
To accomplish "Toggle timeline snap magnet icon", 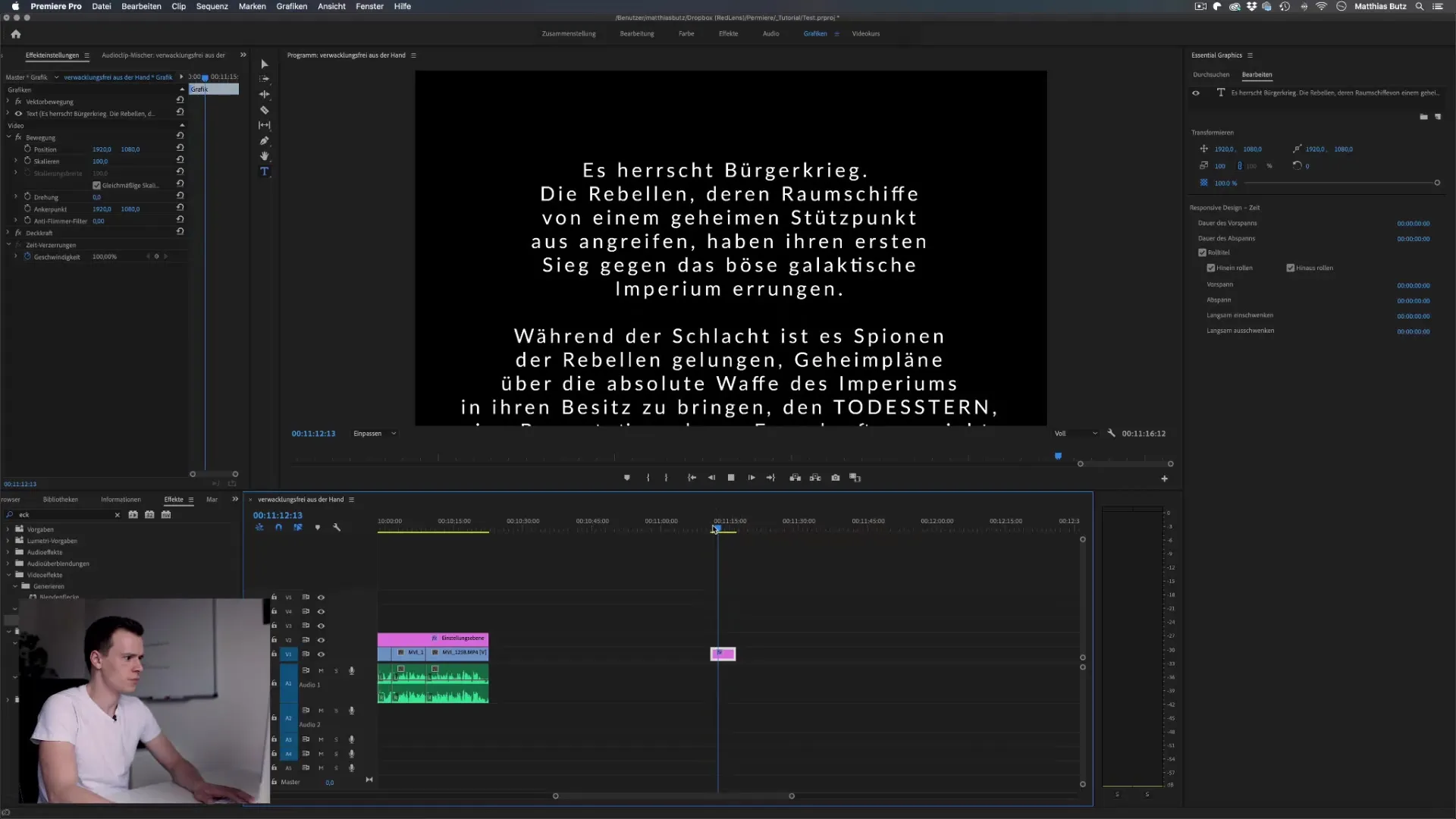I will point(278,527).
